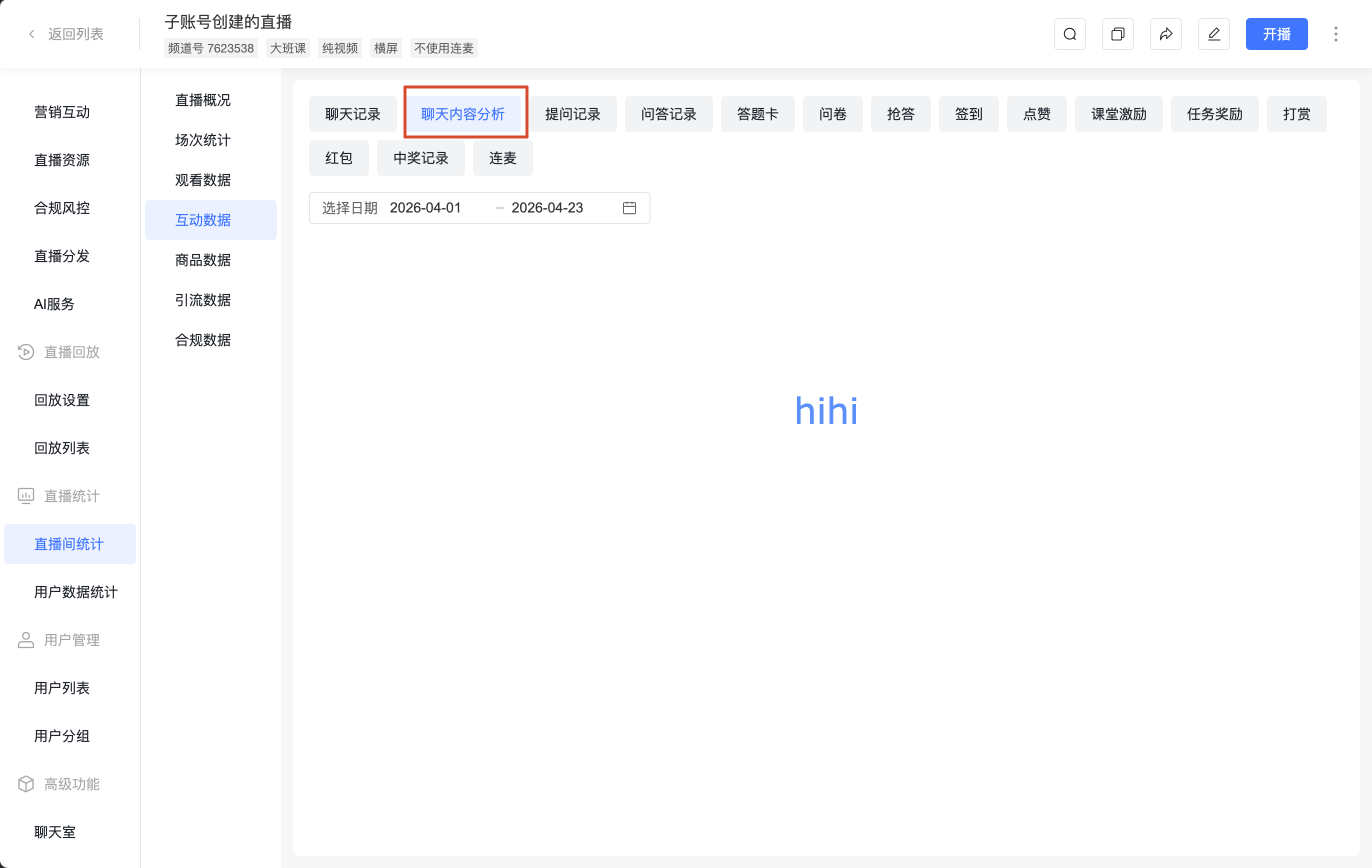Click the 不使用连麦 tag in header

click(x=444, y=48)
